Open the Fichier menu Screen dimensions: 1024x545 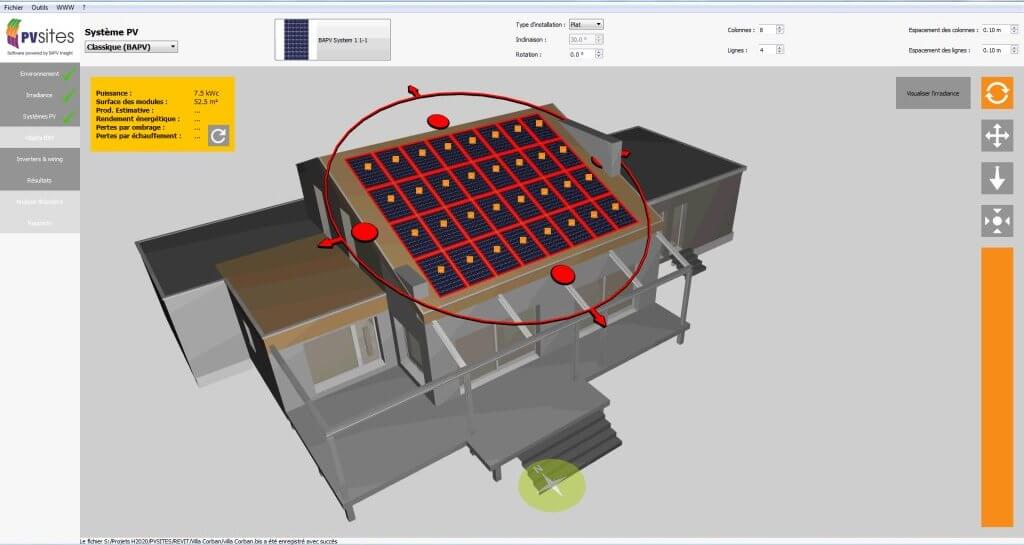pos(13,7)
